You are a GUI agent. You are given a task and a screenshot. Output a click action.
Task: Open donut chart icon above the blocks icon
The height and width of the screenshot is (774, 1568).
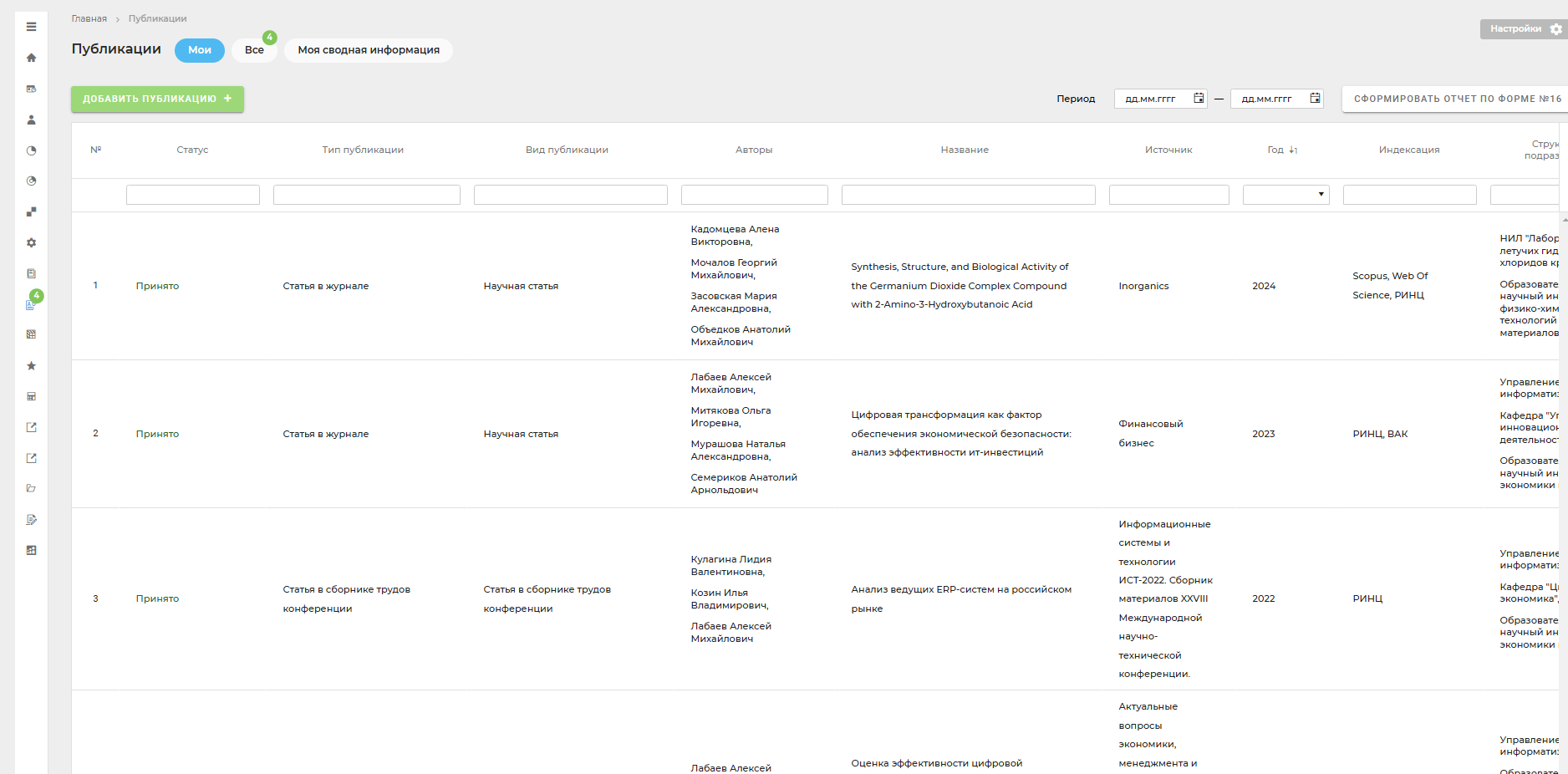pyautogui.click(x=31, y=181)
